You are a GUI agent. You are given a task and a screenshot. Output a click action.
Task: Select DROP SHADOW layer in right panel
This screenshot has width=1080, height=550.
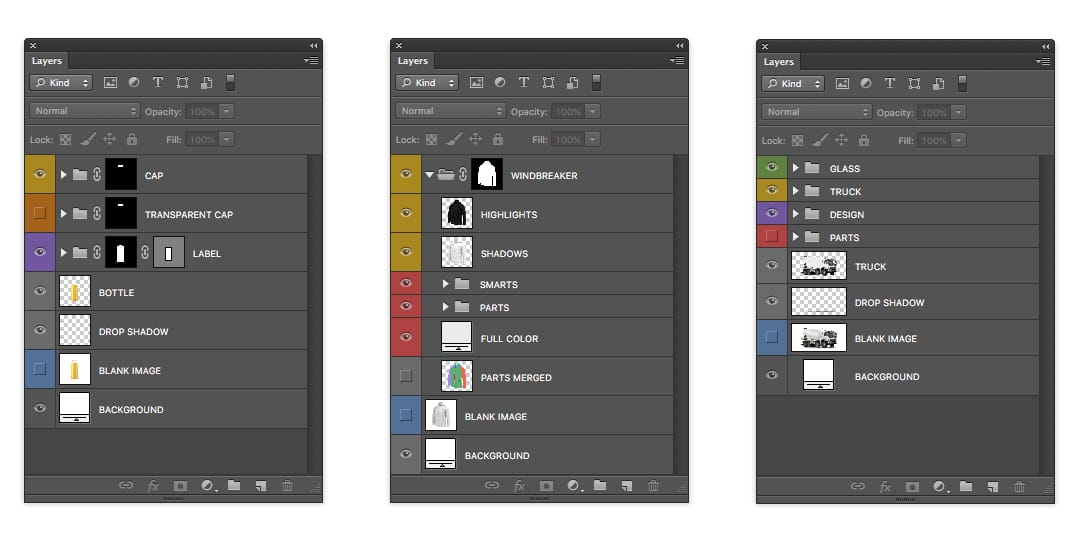click(x=898, y=302)
